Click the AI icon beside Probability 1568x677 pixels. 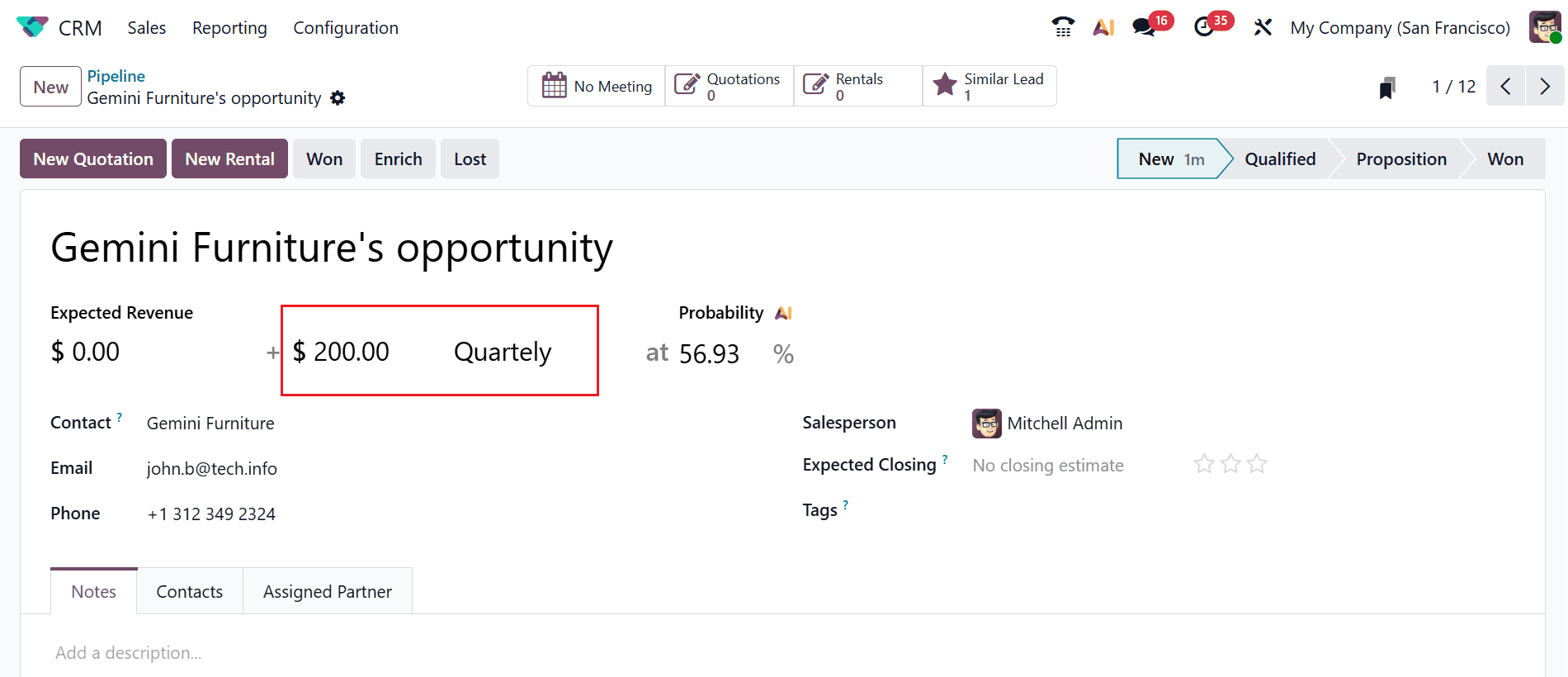[782, 313]
